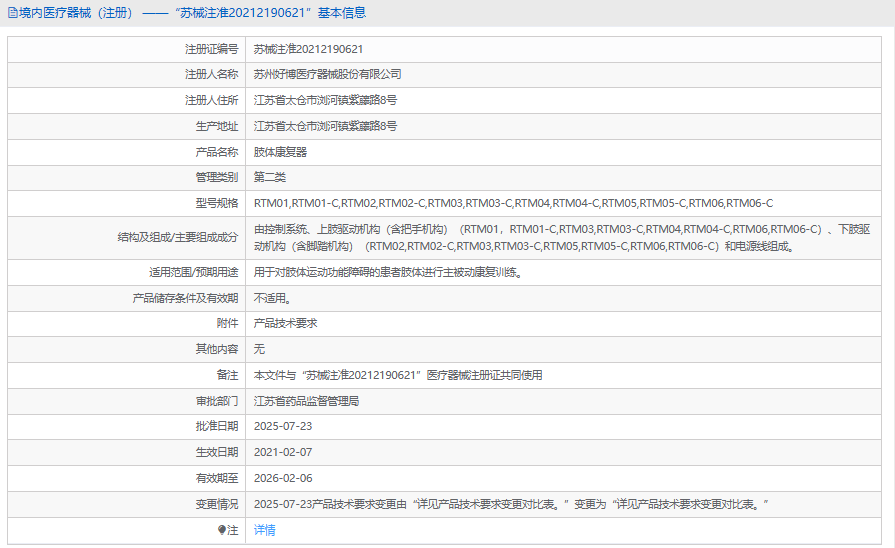Select registrant name 苏州好博医疗器械股份有限公司
The width and height of the screenshot is (895, 548).
[x=328, y=74]
